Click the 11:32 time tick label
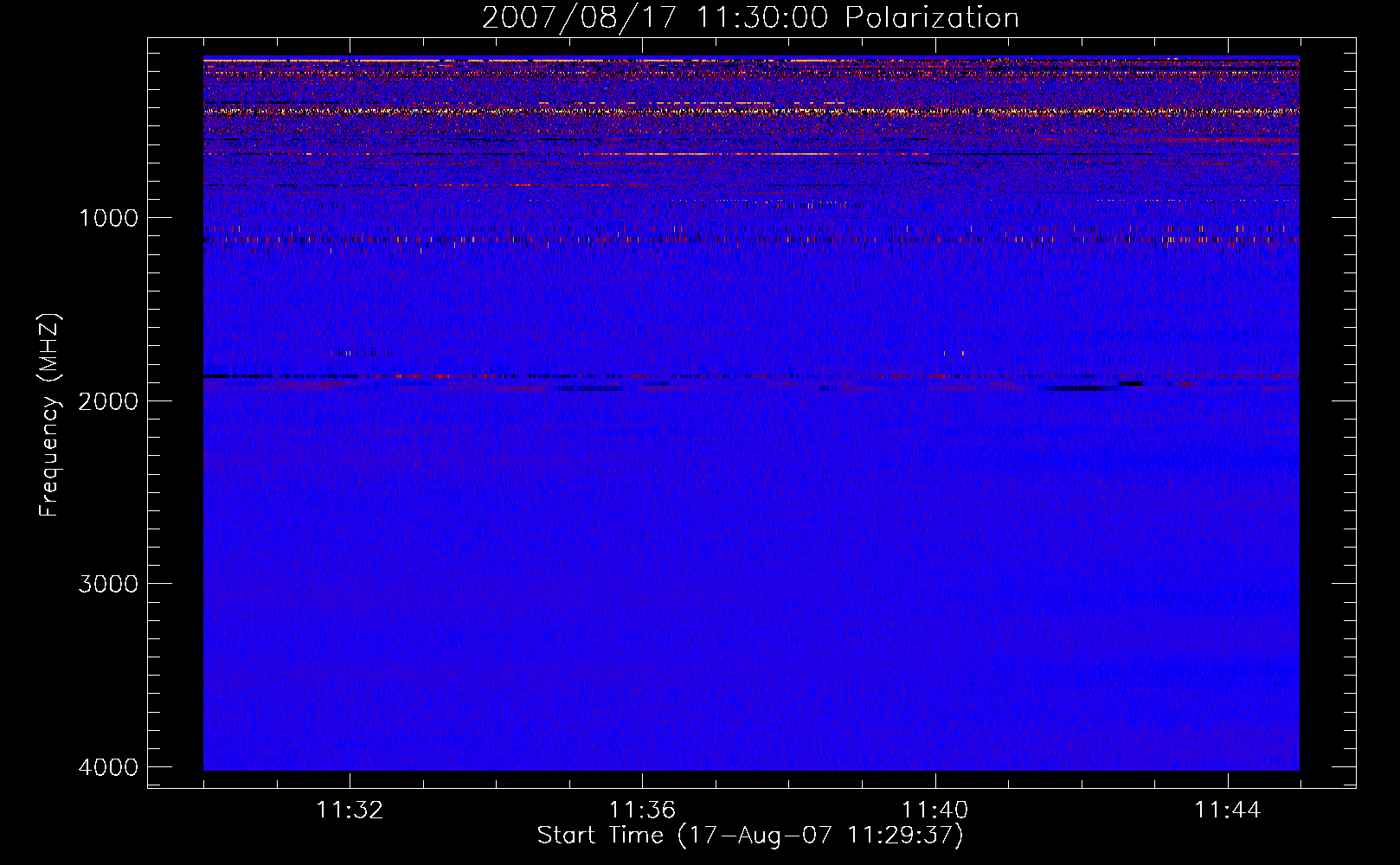Image resolution: width=1400 pixels, height=865 pixels. pos(350,811)
